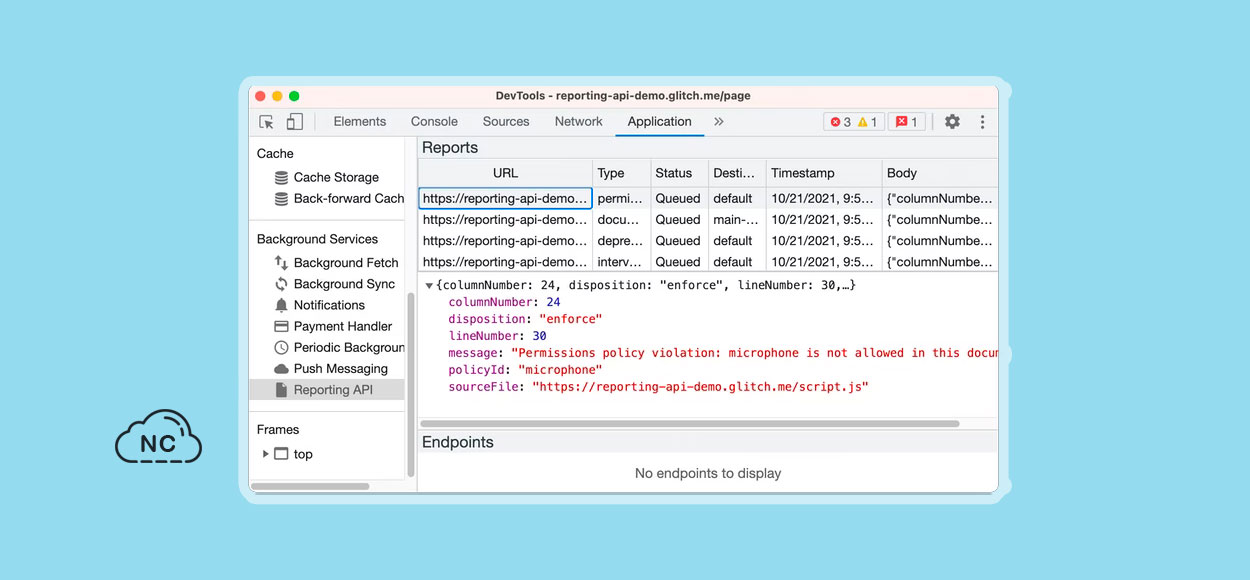Select the Background Sync service
The width and height of the screenshot is (1250, 580).
pos(335,284)
